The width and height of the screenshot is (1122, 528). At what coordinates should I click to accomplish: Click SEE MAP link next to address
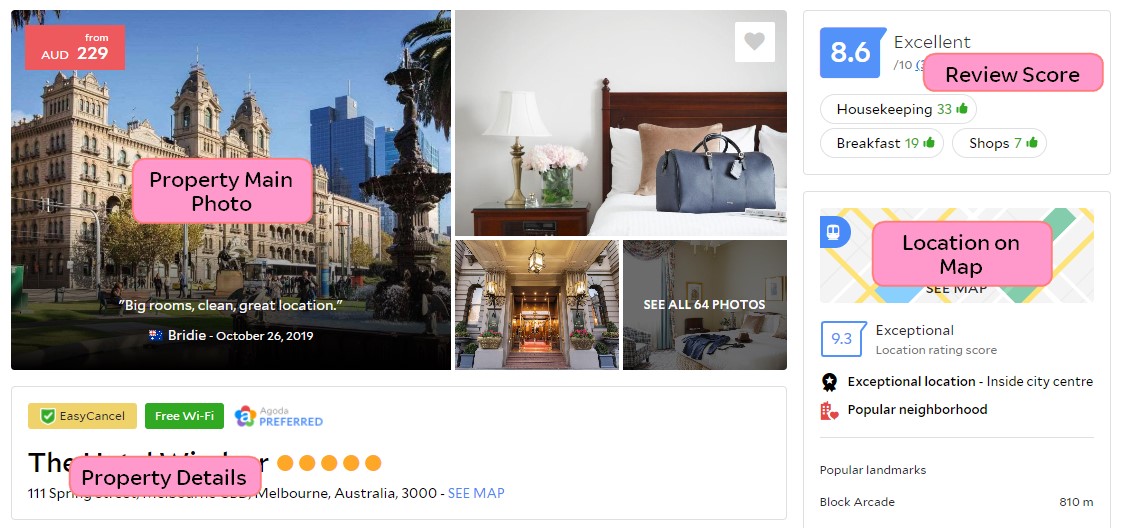point(476,493)
